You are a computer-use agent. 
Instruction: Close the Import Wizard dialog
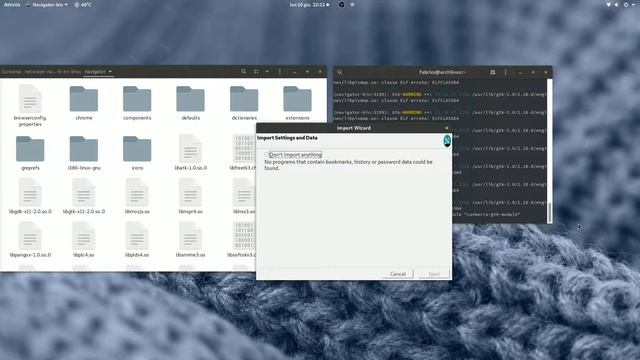point(447,128)
